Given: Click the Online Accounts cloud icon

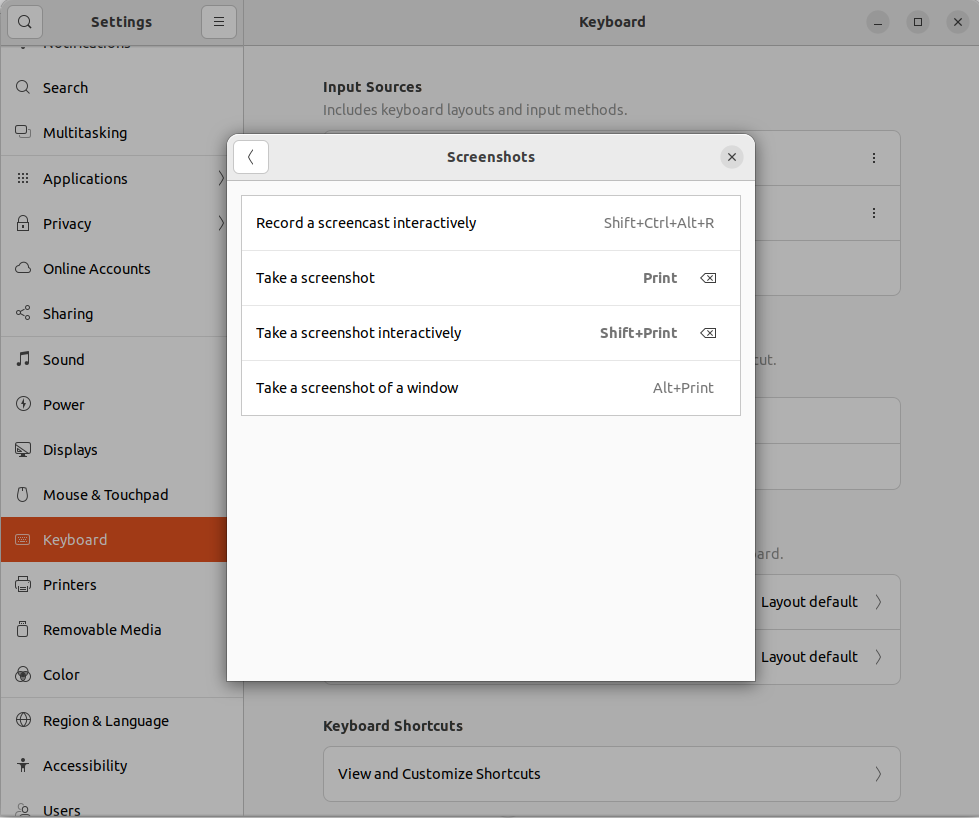Looking at the screenshot, I should (23, 268).
